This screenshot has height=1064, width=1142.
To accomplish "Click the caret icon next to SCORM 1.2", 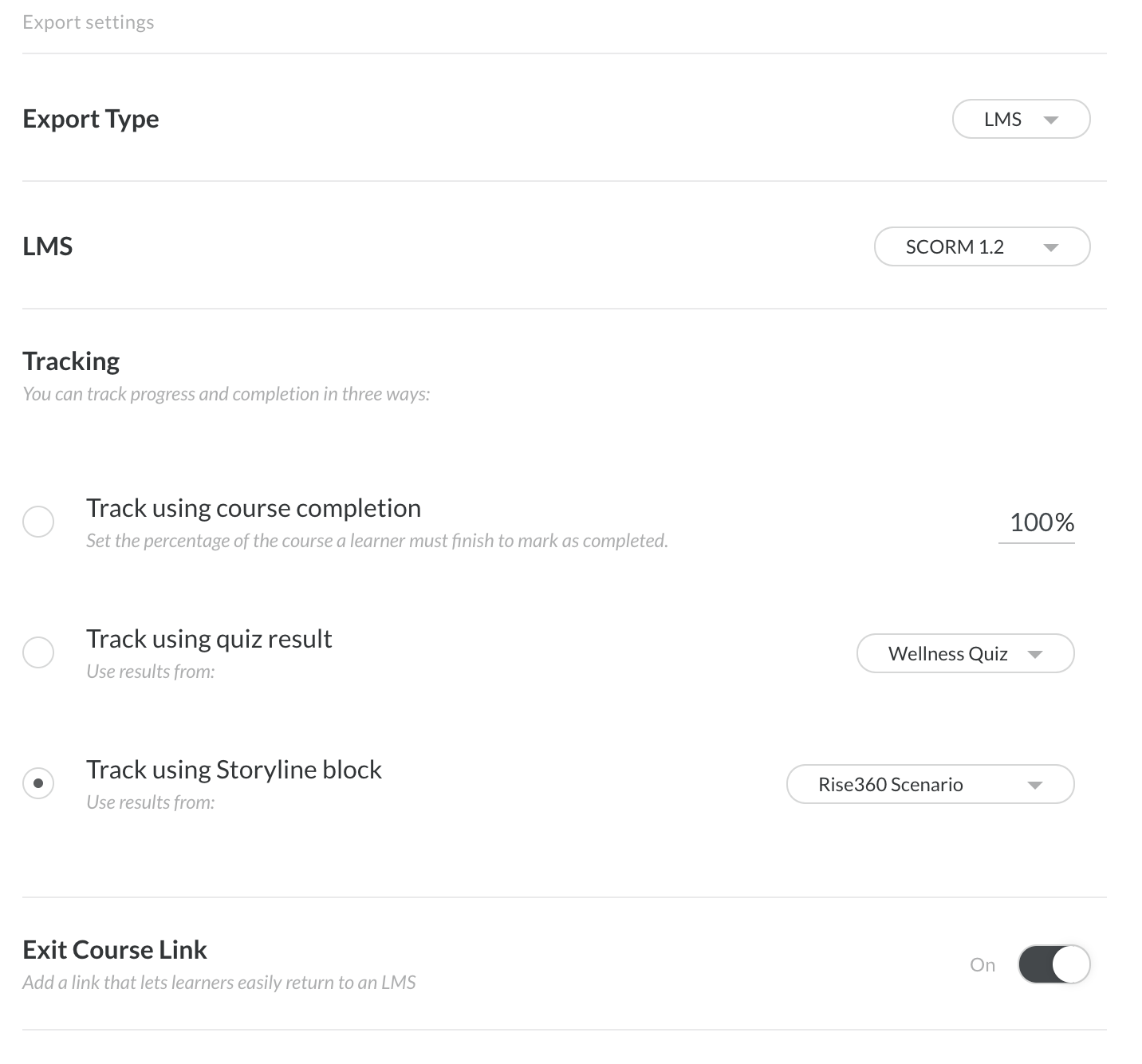I will pyautogui.click(x=1051, y=247).
